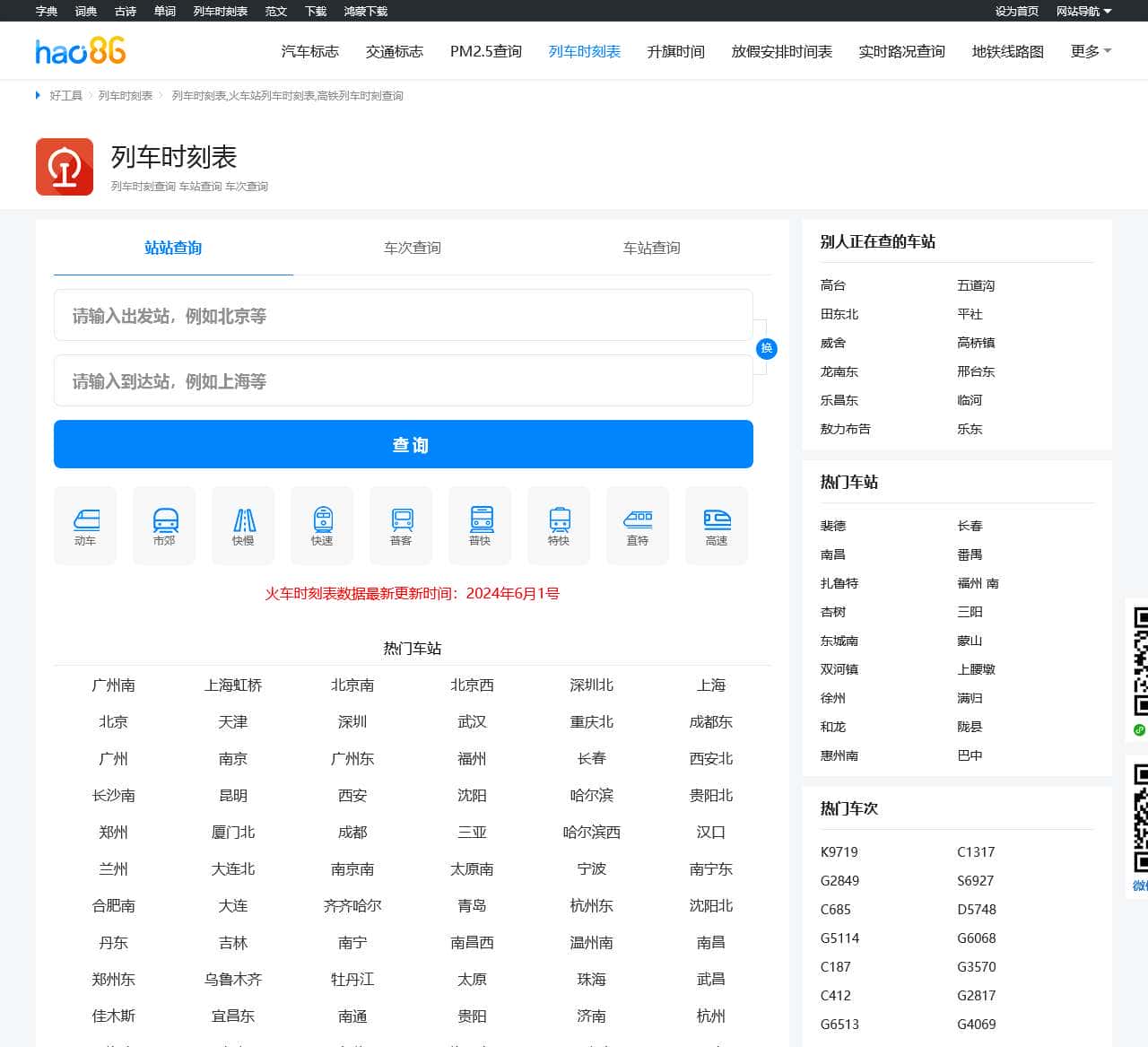Select the 市郊 suburban train icon
This screenshot has height=1047, width=1148.
[164, 526]
